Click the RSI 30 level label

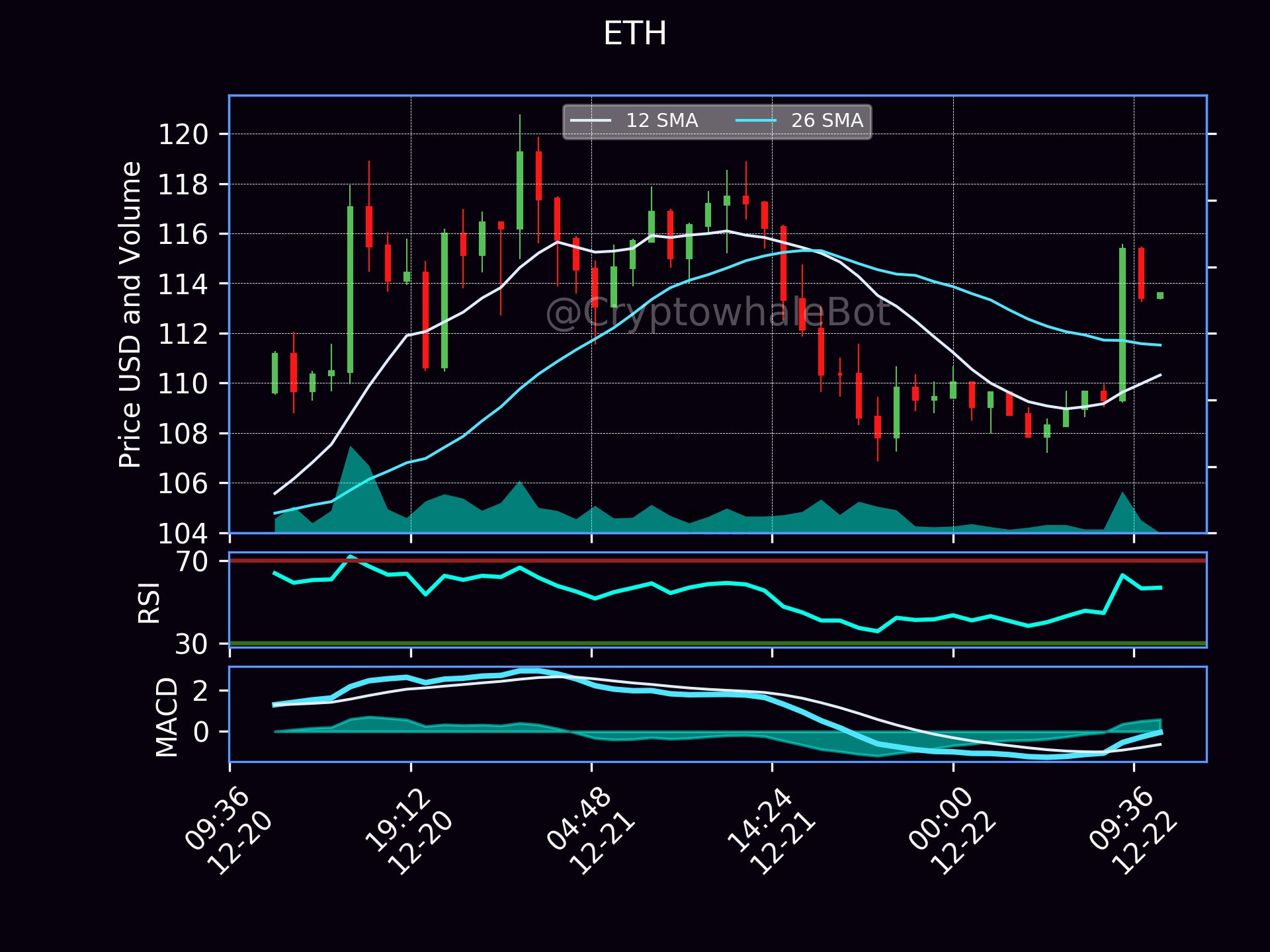192,644
